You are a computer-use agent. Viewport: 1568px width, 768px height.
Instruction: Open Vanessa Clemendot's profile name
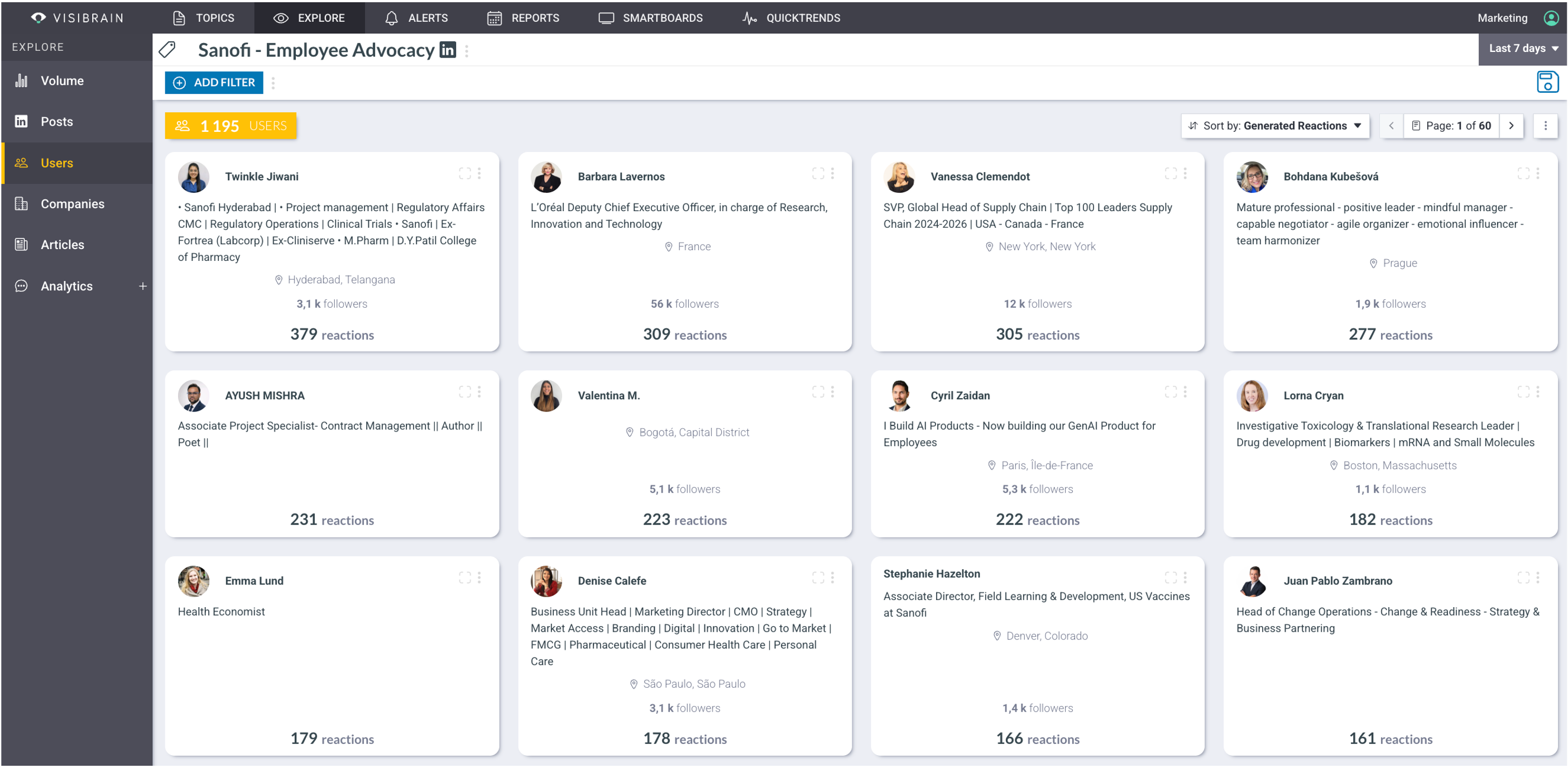980,177
